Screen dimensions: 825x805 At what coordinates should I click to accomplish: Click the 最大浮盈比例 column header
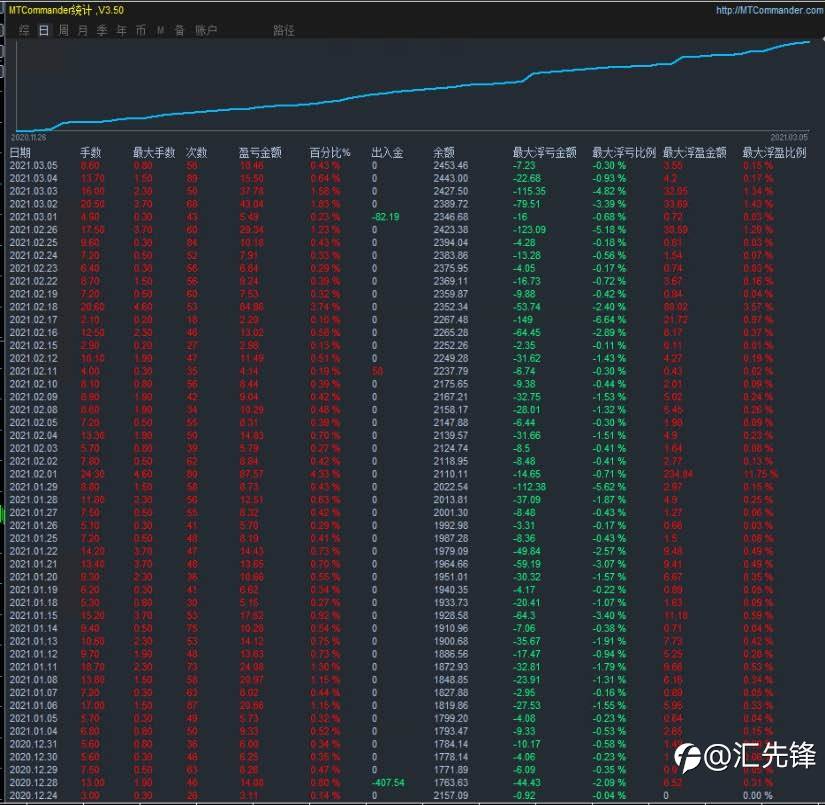point(774,153)
